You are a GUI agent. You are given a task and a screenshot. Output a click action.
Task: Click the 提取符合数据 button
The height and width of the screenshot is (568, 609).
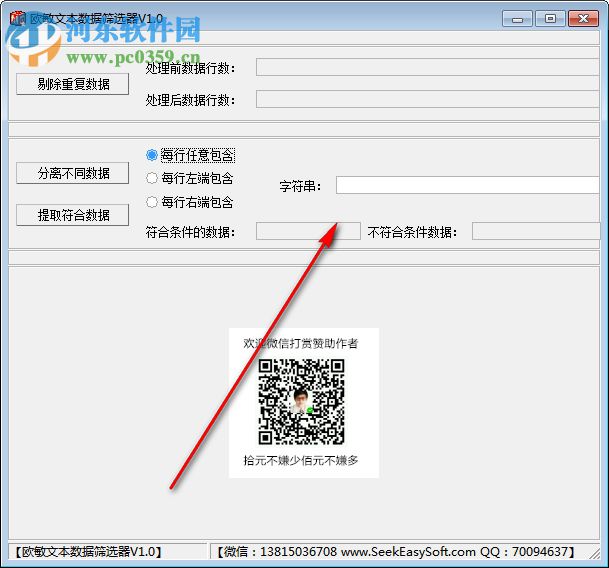pyautogui.click(x=73, y=215)
